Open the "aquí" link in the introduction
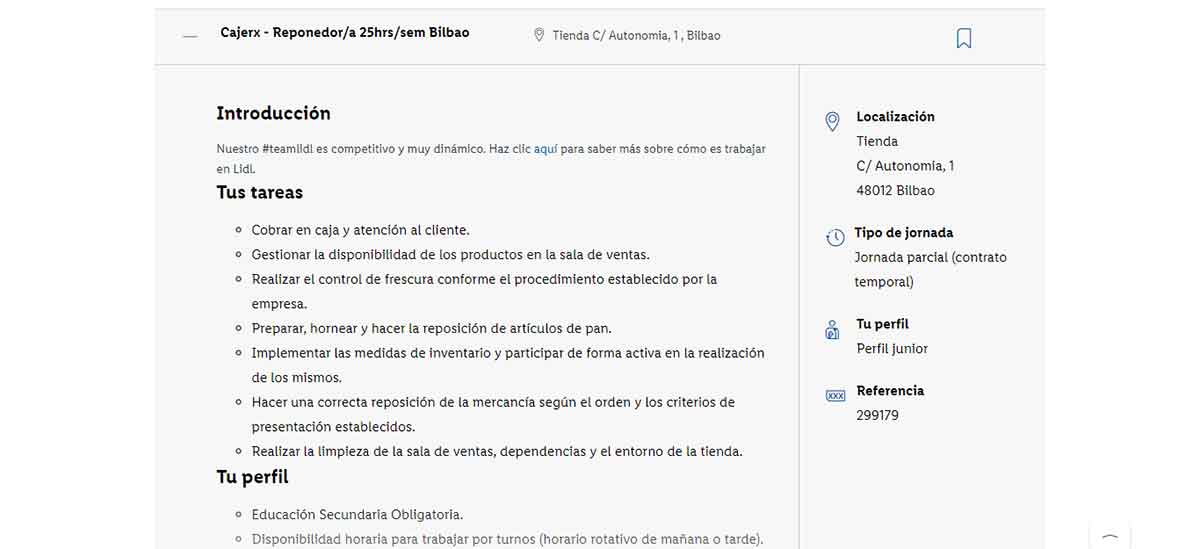This screenshot has height=549, width=1200. 545,149
